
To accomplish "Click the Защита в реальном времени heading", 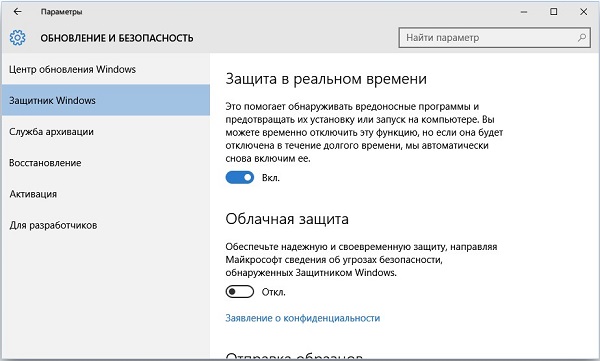I will (x=326, y=78).
